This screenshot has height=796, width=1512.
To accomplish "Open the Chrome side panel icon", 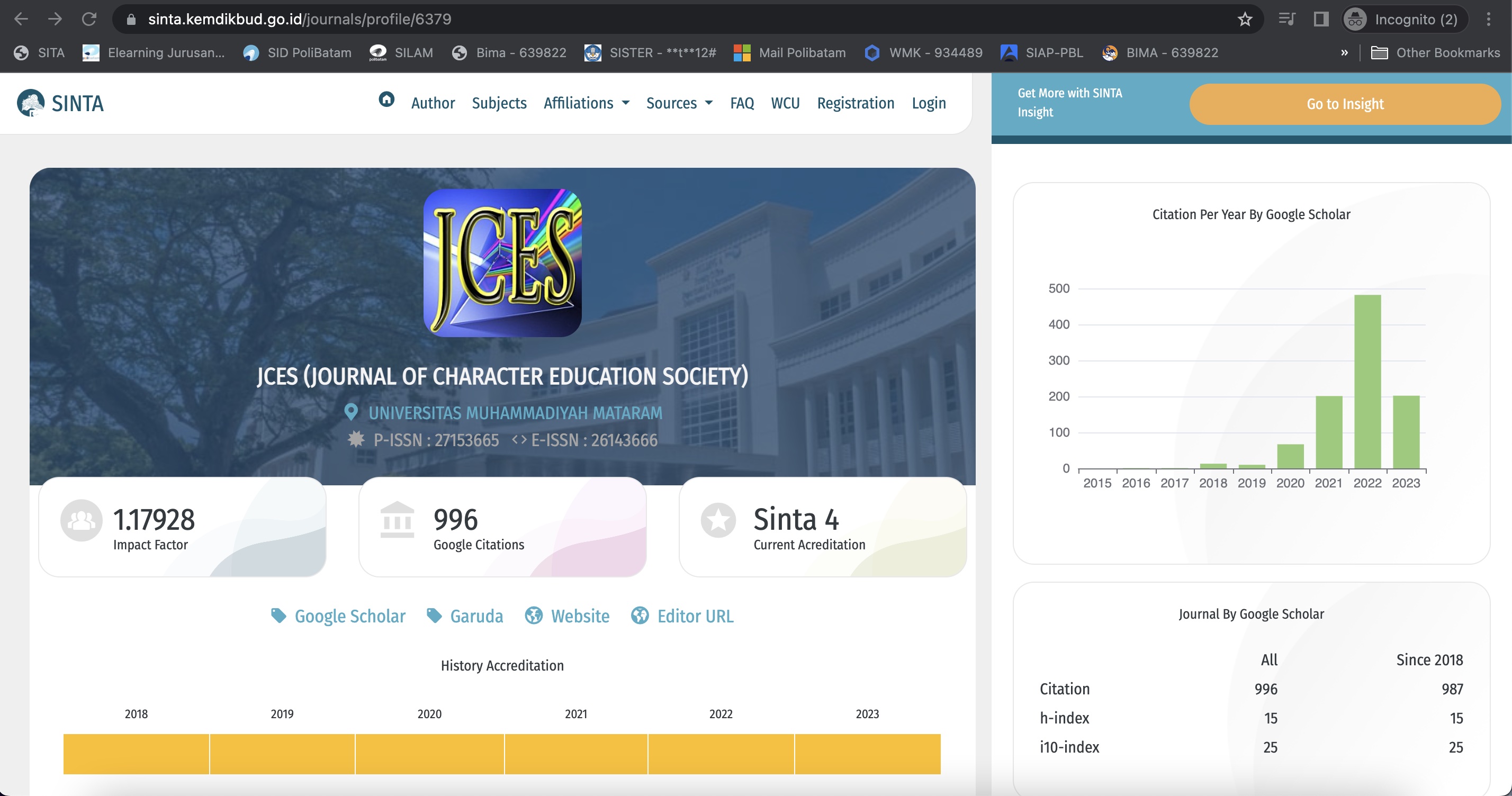I will point(1321,20).
